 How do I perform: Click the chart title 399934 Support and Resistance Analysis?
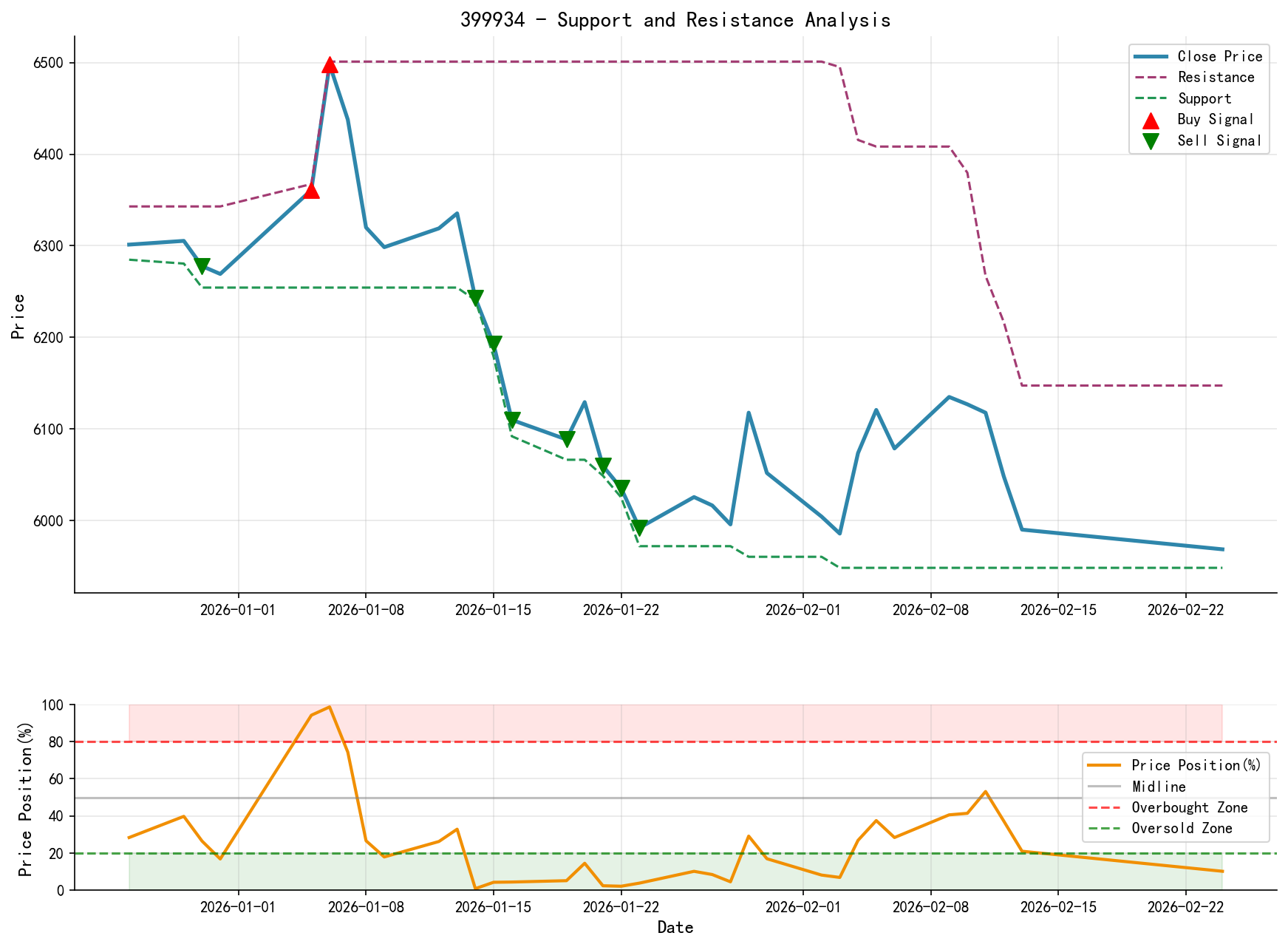point(676,20)
